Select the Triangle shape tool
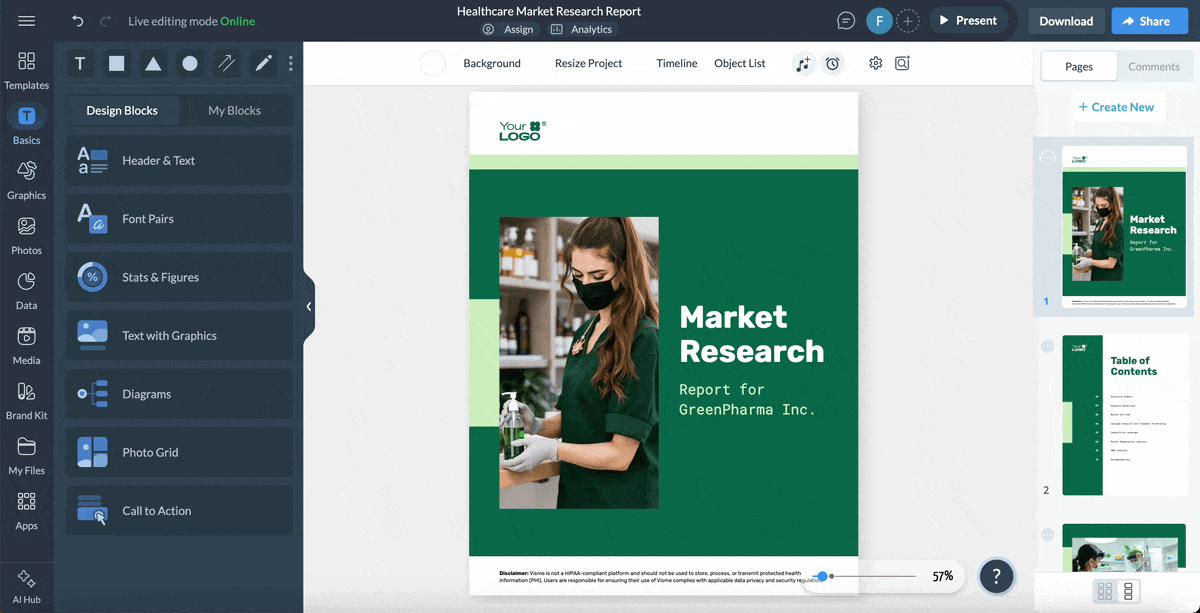The width and height of the screenshot is (1200, 613). point(152,63)
